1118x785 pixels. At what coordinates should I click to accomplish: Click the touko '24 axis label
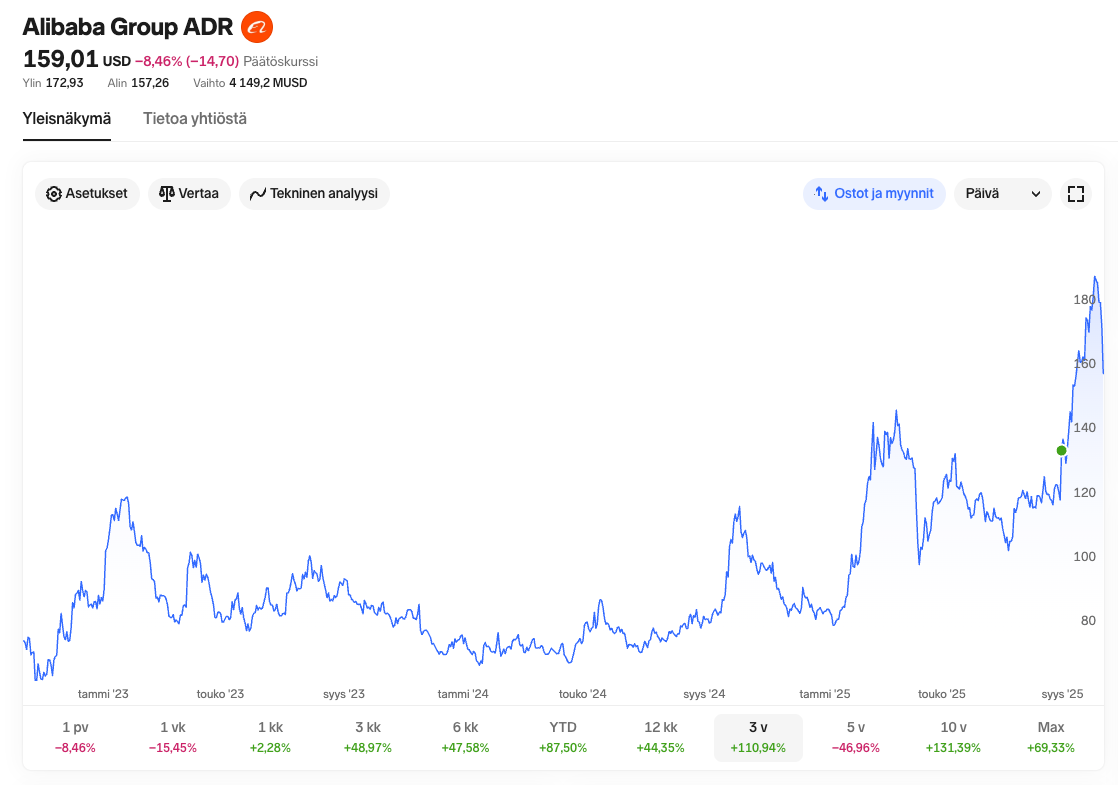click(x=583, y=694)
